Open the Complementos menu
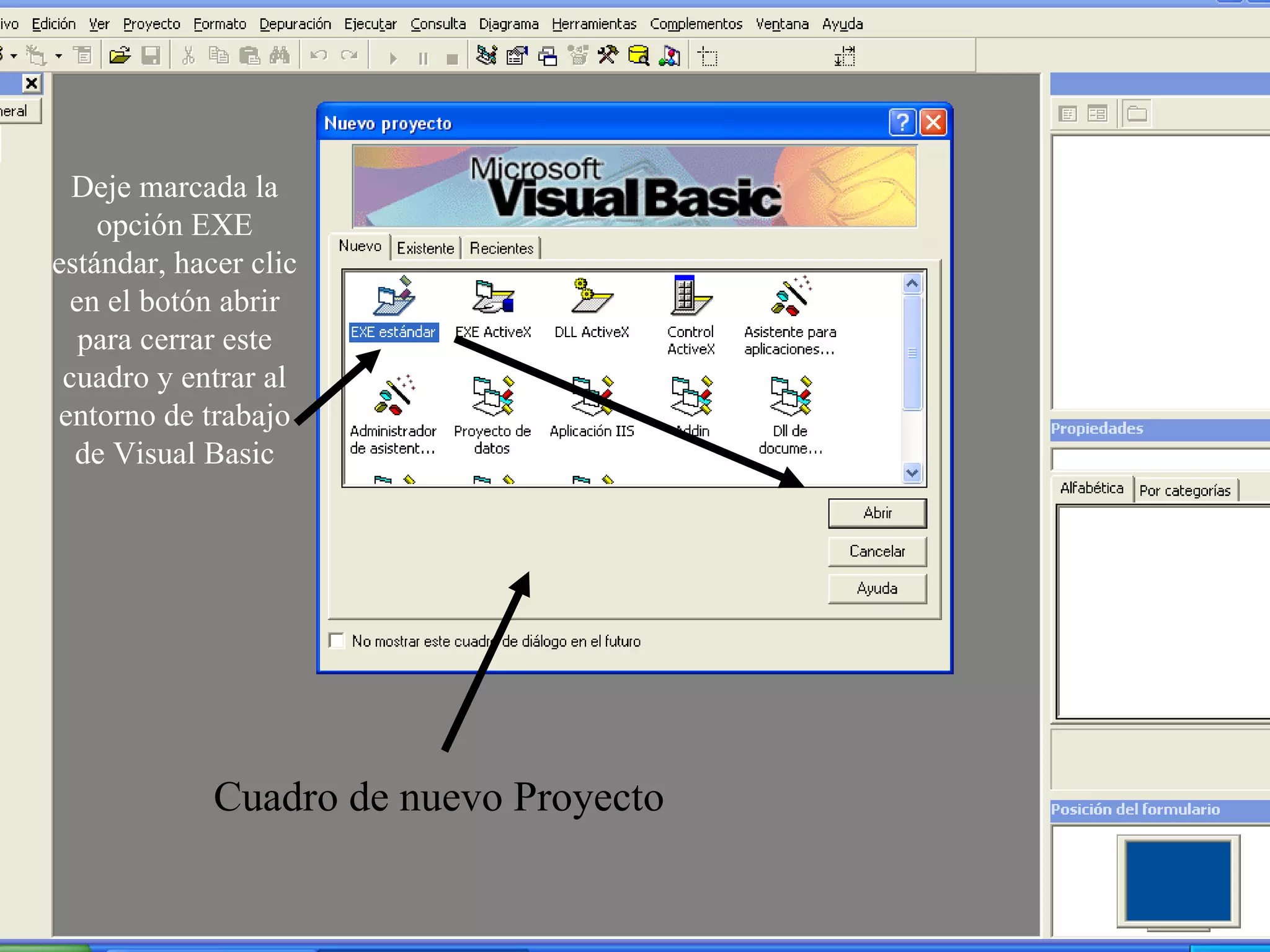The height and width of the screenshot is (952, 1270). coord(696,24)
